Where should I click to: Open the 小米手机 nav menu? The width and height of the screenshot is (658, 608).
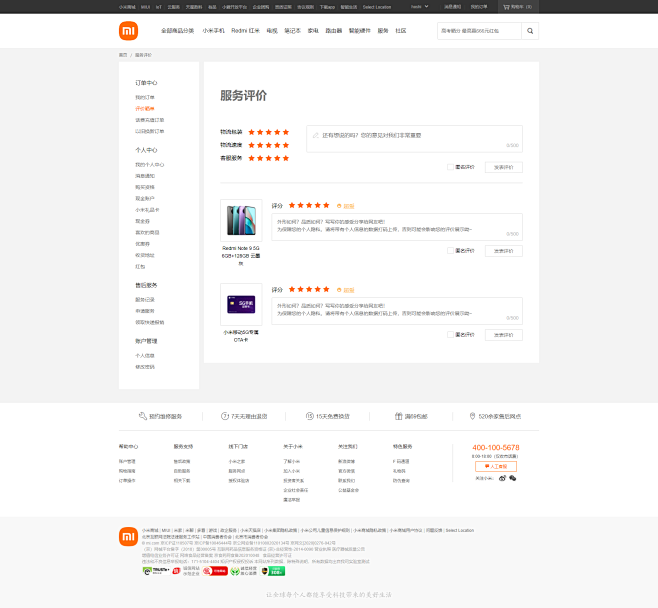213,31
